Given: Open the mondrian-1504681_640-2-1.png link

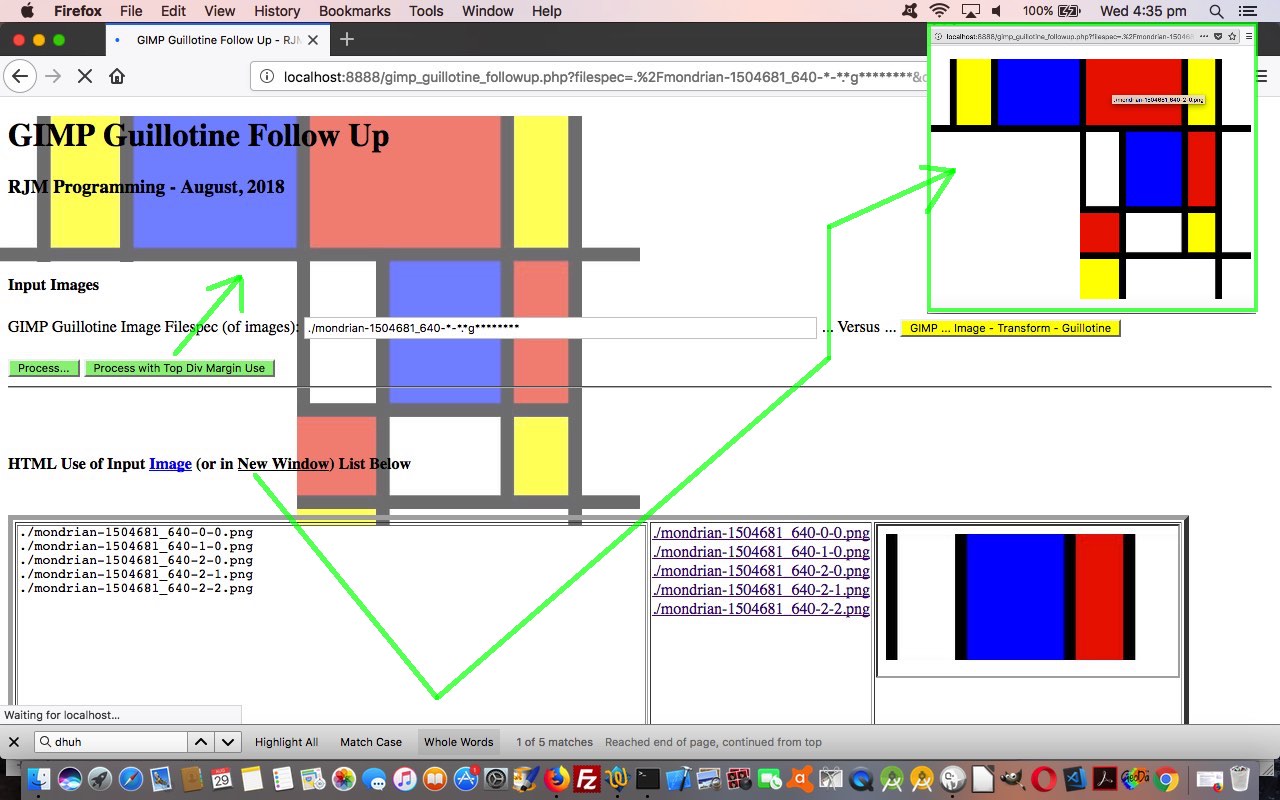Looking at the screenshot, I should [x=761, y=590].
